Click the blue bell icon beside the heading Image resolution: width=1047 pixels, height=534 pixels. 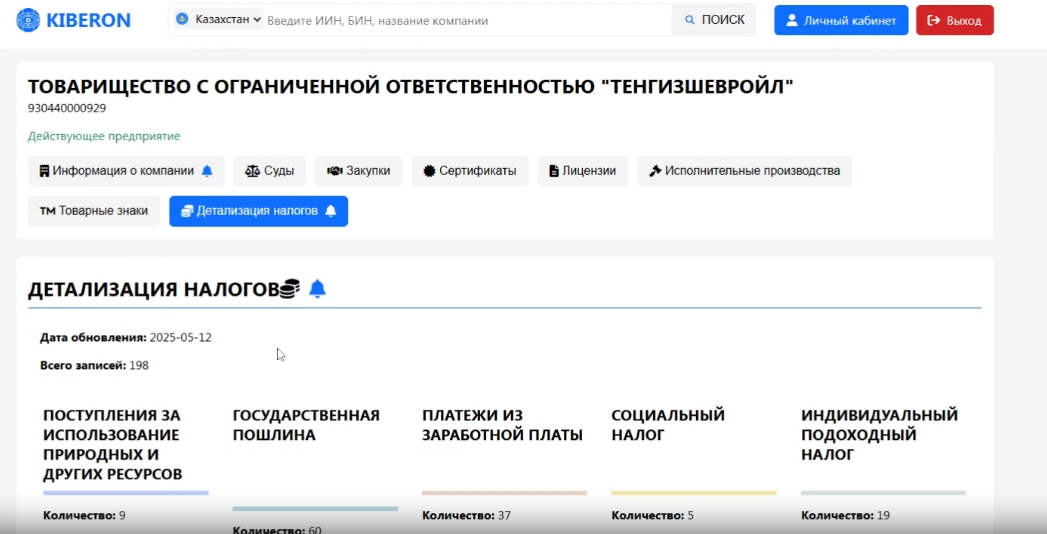318,288
